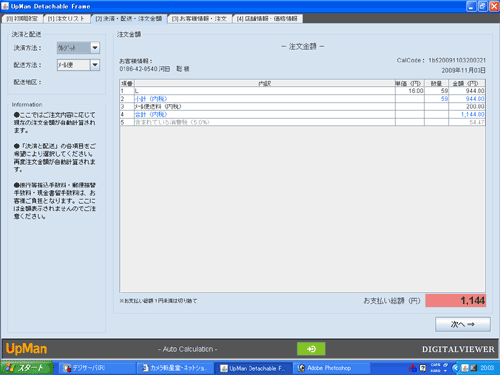Open the [1] order list tab
The width and height of the screenshot is (500, 375).
pyautogui.click(x=66, y=19)
